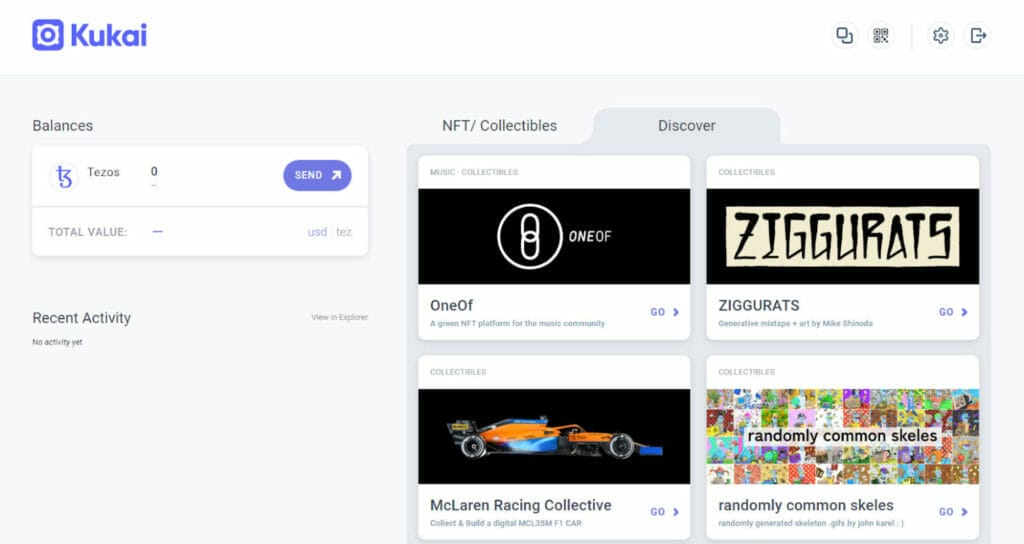Click the Kukai logo in the header
The height and width of the screenshot is (544, 1024).
89,35
